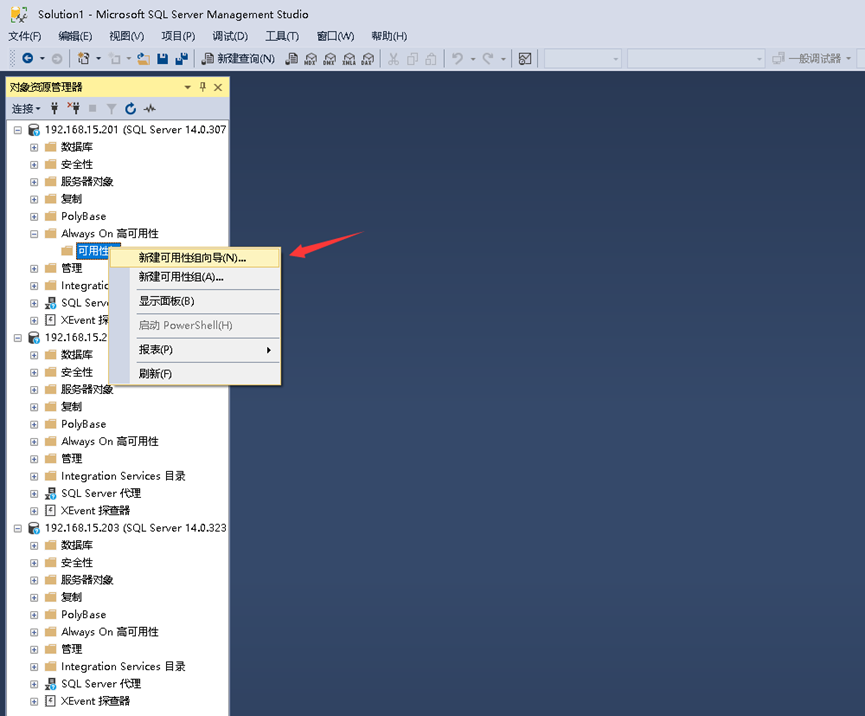Open the 项目(P) menu
This screenshot has height=716, width=865.
click(178, 36)
